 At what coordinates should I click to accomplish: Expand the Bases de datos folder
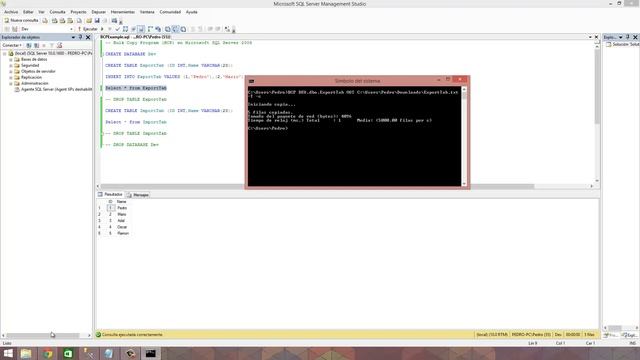pyautogui.click(x=11, y=60)
